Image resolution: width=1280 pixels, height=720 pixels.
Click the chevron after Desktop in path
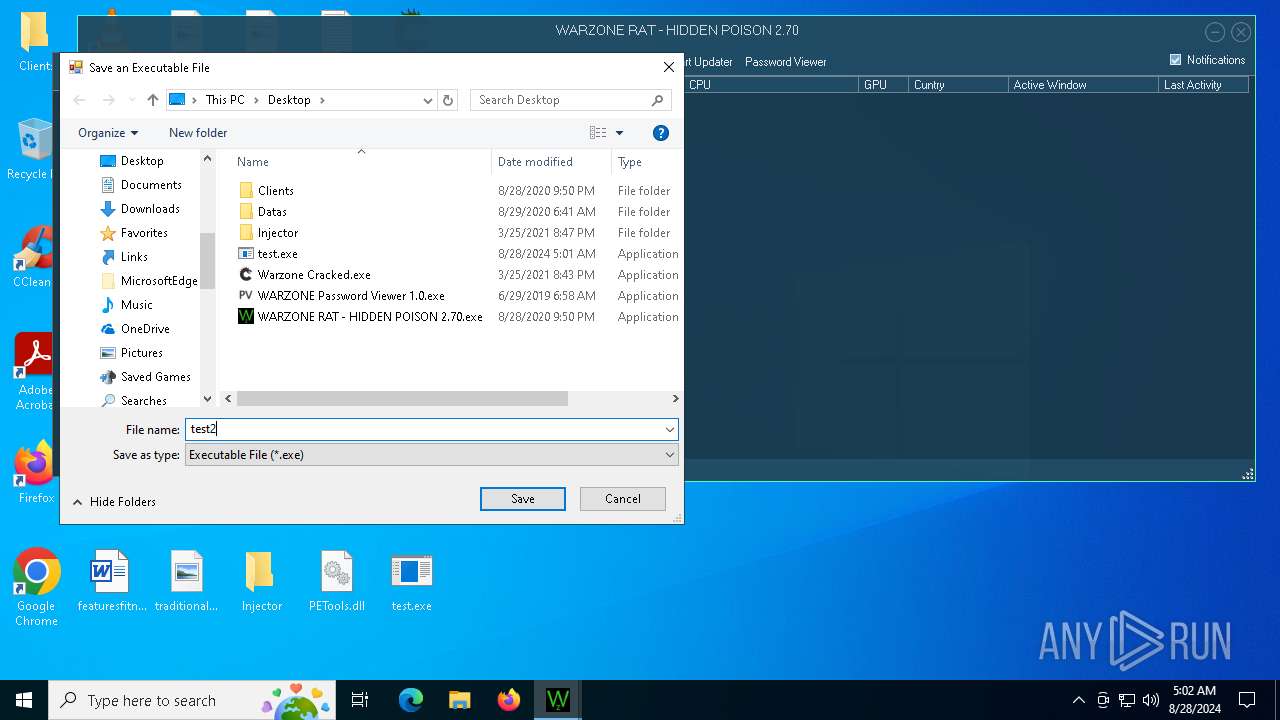tap(322, 100)
